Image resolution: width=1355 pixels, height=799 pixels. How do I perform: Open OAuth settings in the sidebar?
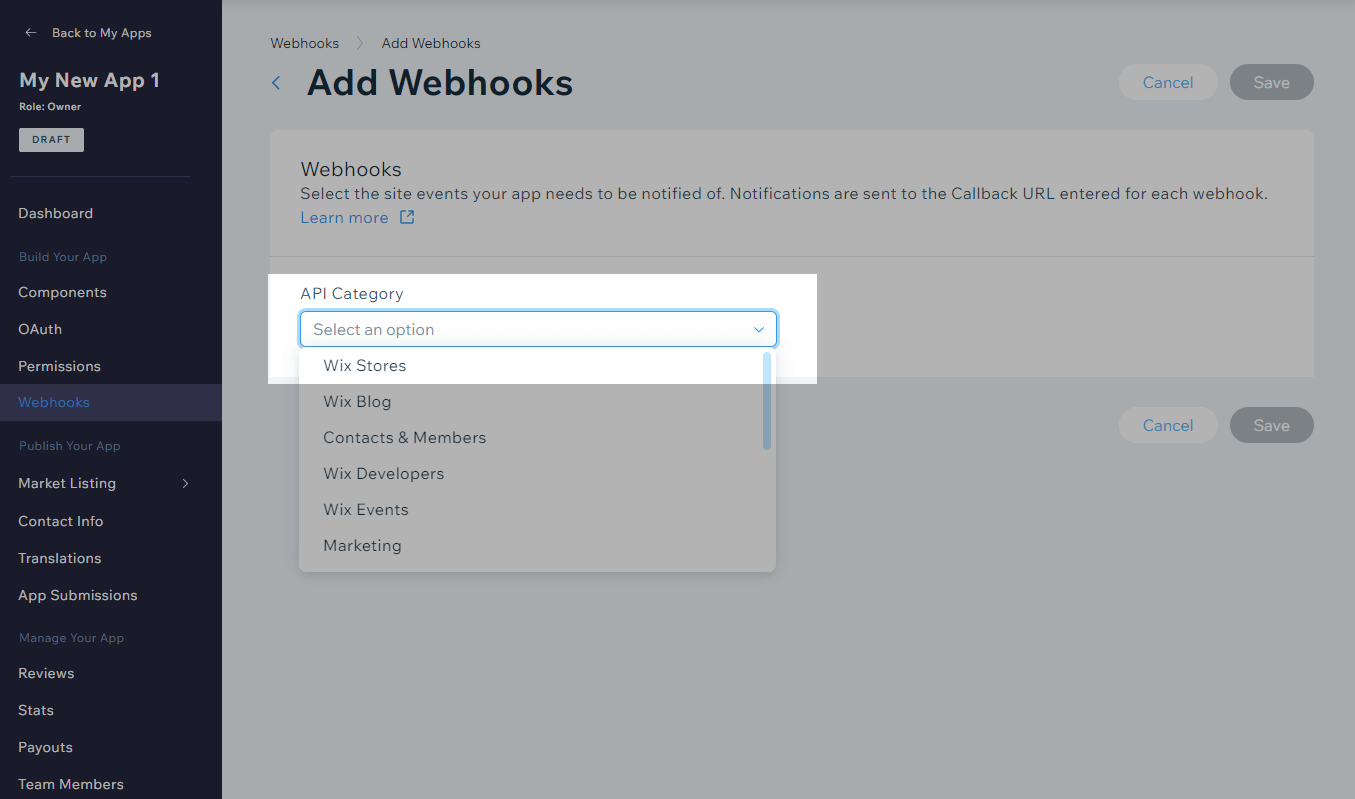(x=40, y=329)
